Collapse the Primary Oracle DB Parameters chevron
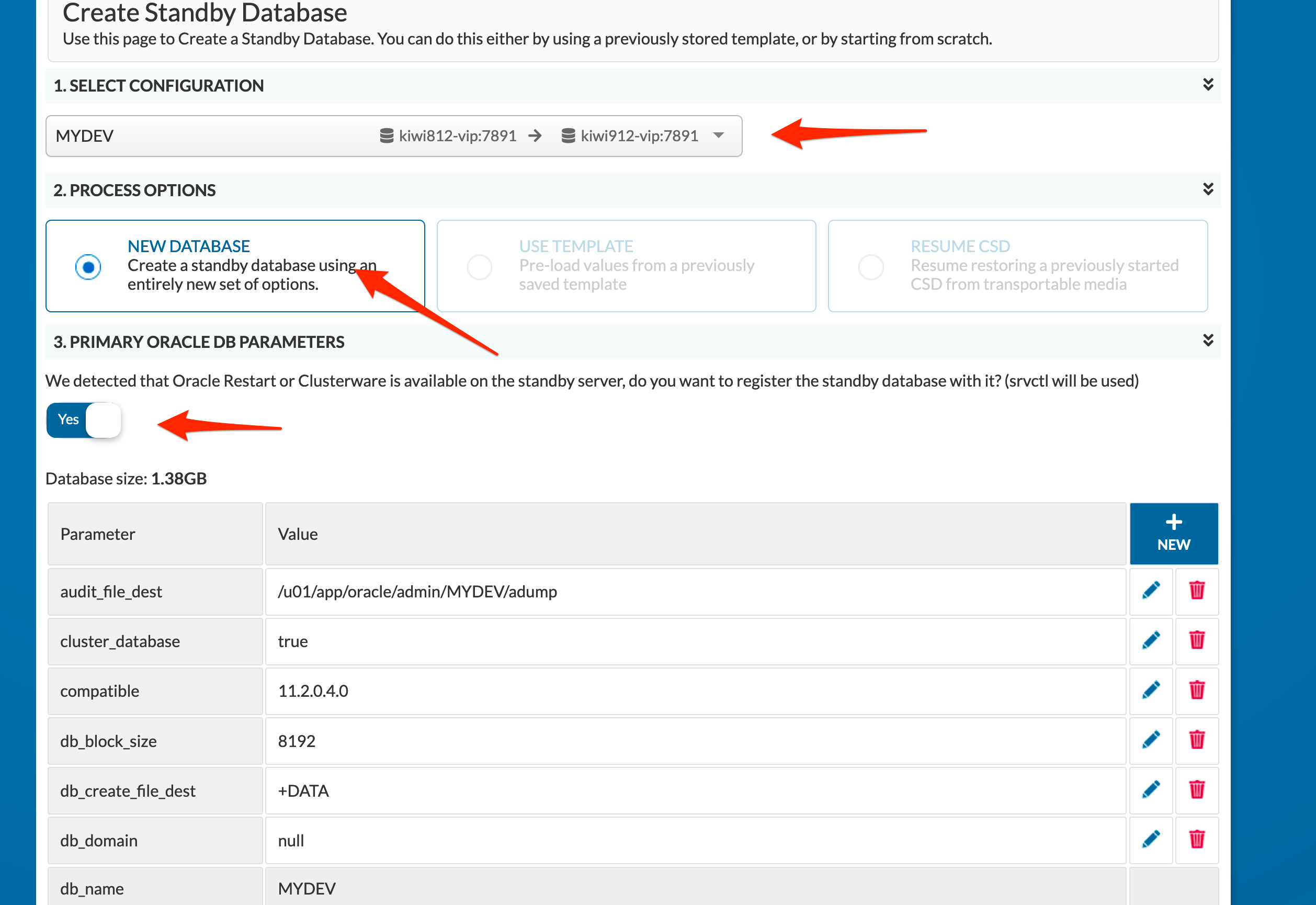This screenshot has width=1316, height=905. [x=1208, y=340]
